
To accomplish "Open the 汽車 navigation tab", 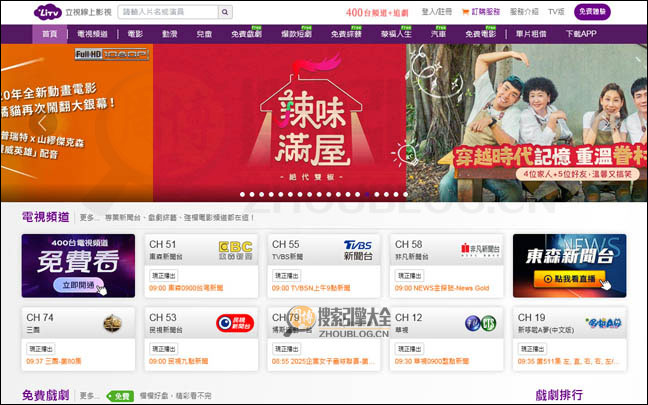I will (438, 34).
